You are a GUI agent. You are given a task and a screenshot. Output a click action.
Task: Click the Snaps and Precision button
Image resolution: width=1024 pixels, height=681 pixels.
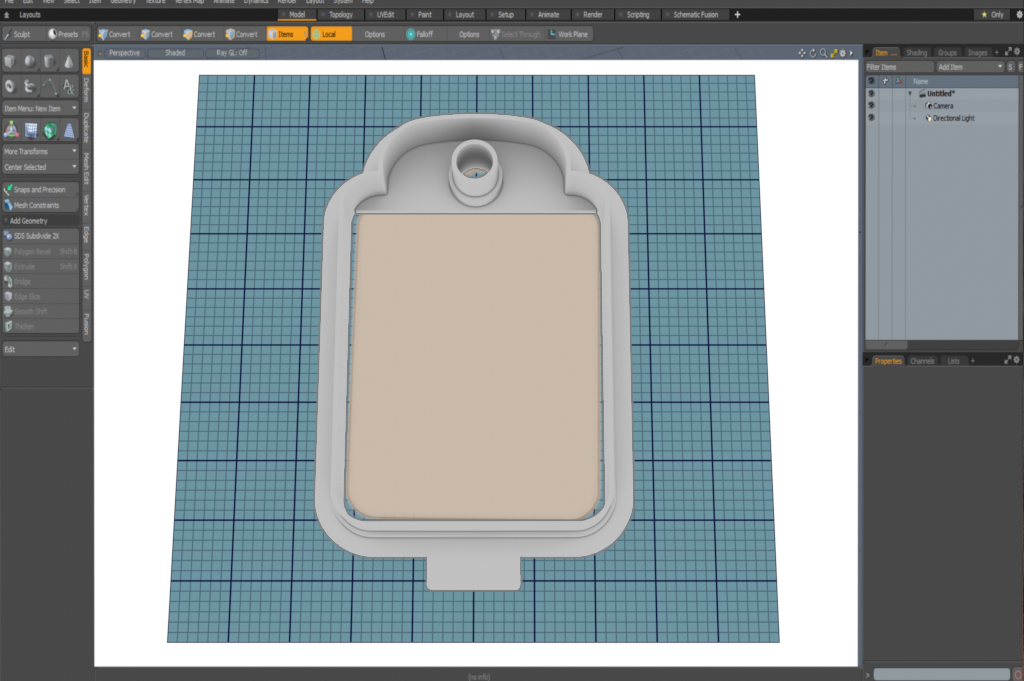[40, 189]
